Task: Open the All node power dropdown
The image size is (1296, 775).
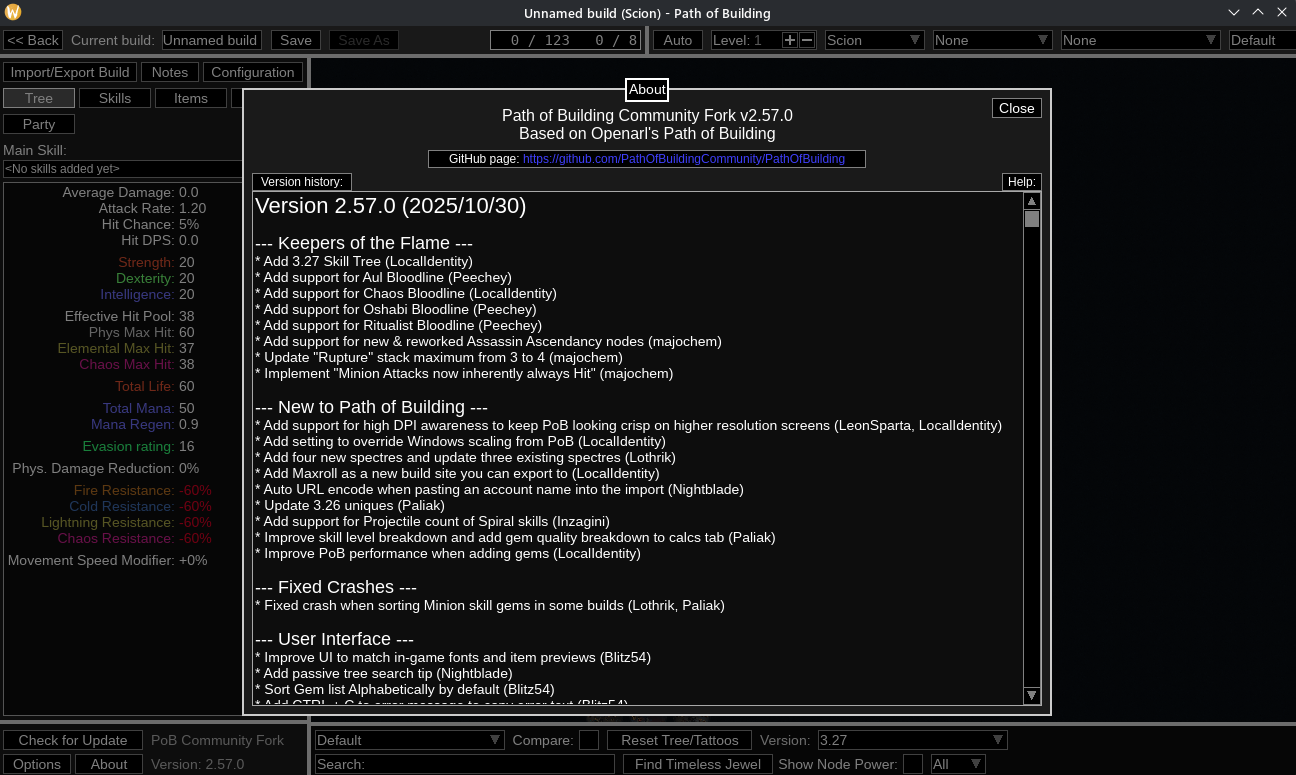Action: click(958, 764)
